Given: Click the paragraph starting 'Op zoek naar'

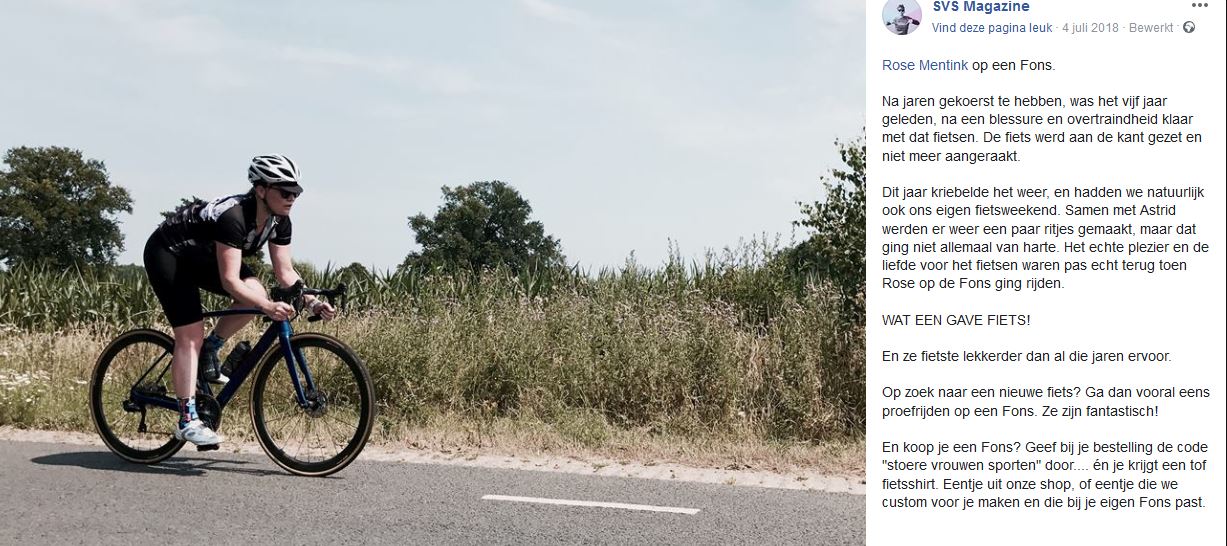Looking at the screenshot, I should tap(1046, 402).
